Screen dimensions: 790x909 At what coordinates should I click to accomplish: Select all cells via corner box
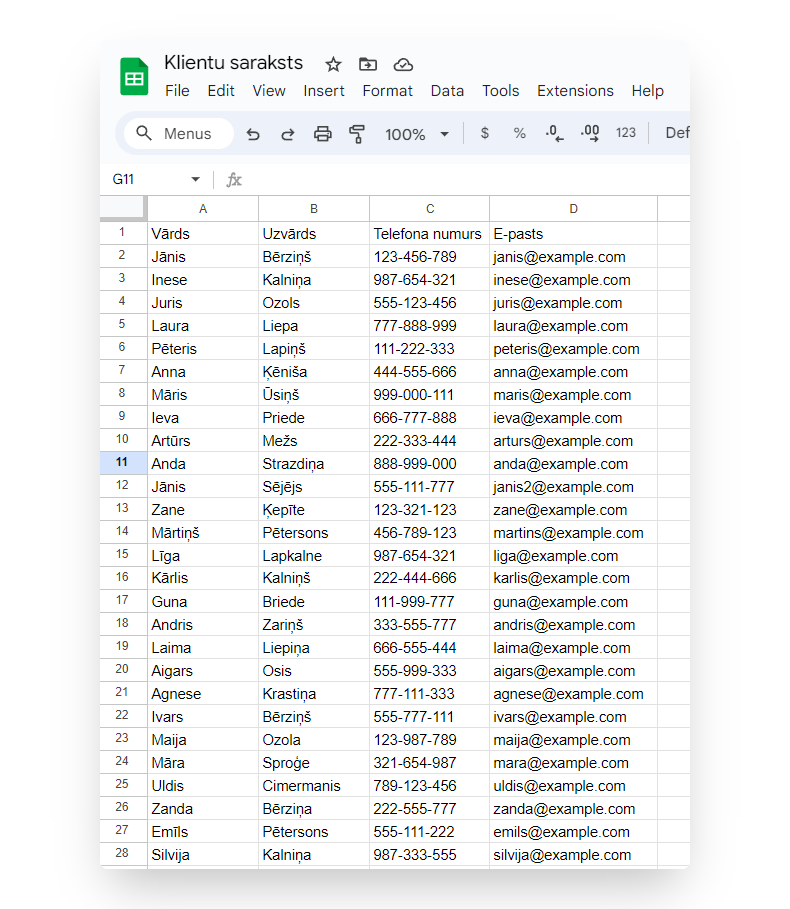(123, 208)
